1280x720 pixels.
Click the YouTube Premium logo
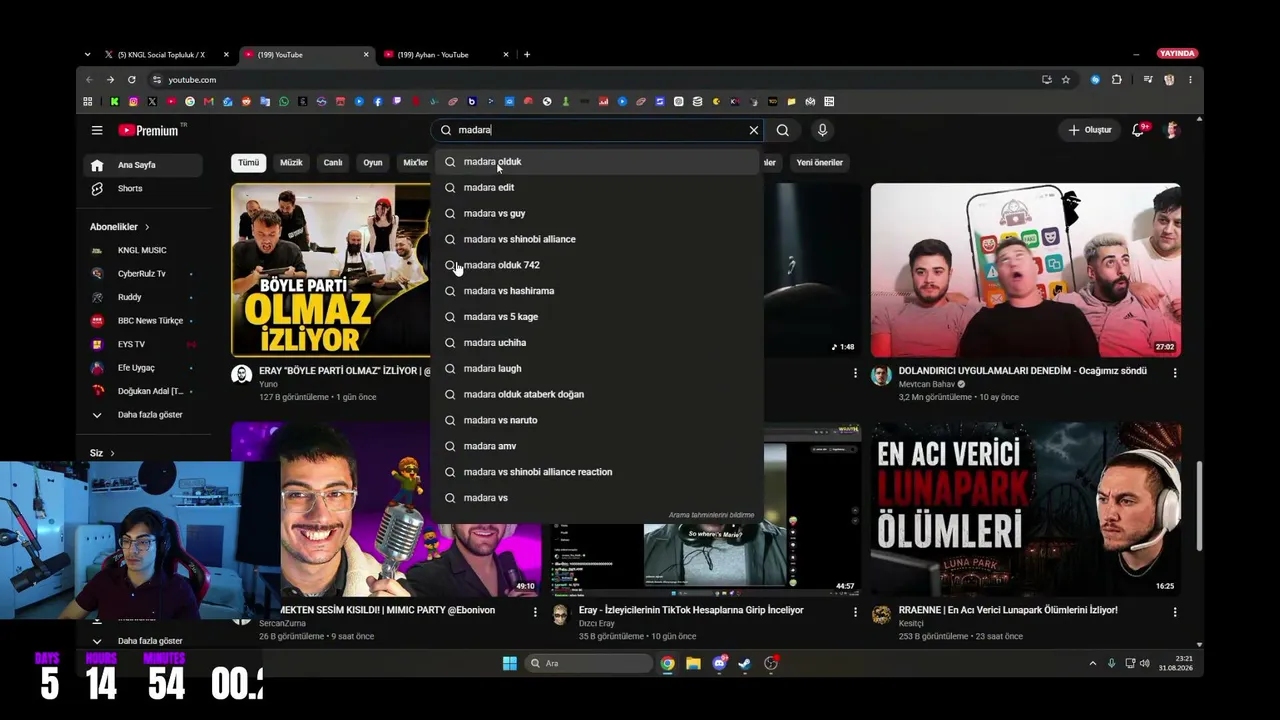(x=148, y=130)
